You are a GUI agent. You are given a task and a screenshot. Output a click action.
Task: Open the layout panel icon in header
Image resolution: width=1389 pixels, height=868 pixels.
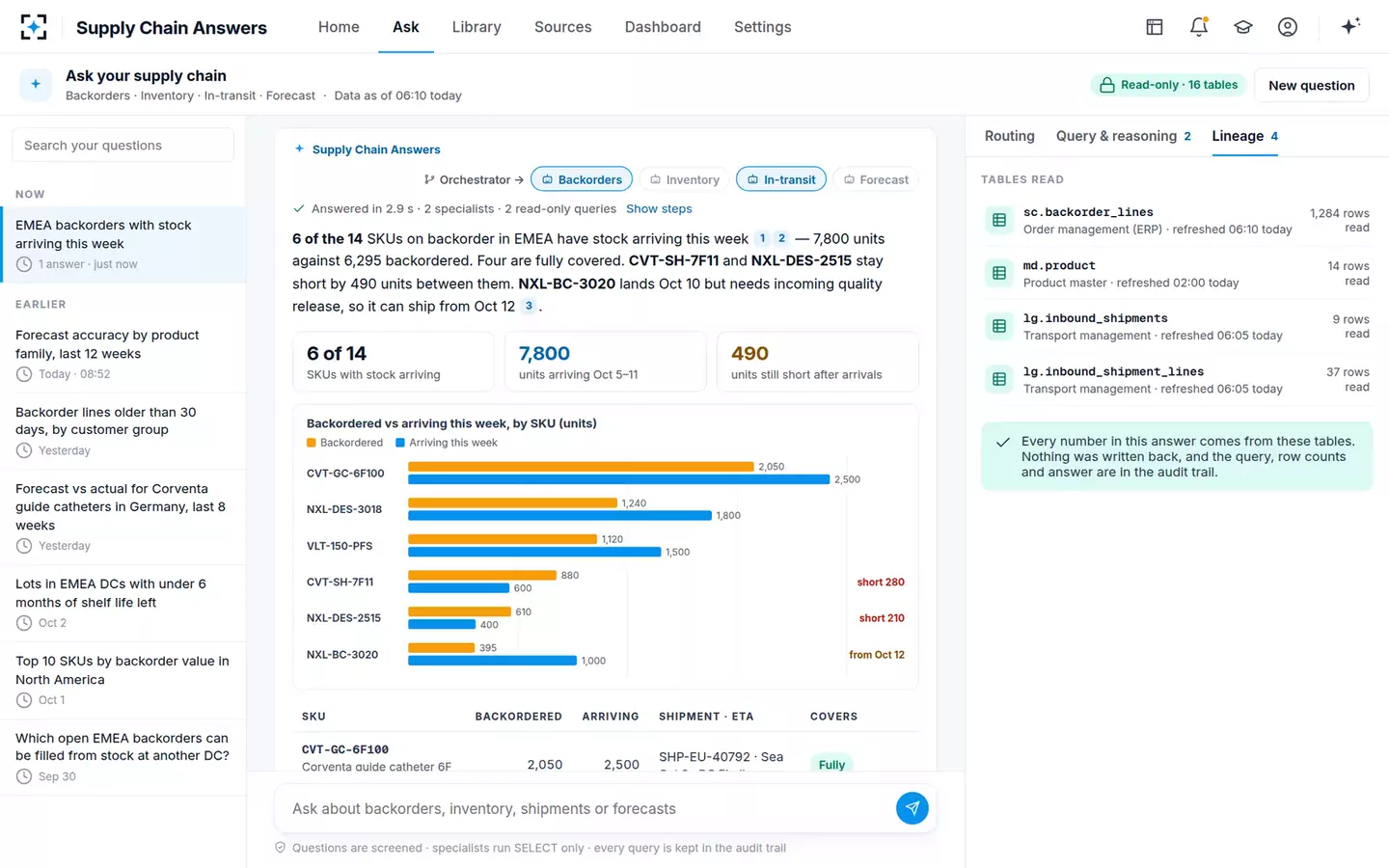pos(1155,27)
